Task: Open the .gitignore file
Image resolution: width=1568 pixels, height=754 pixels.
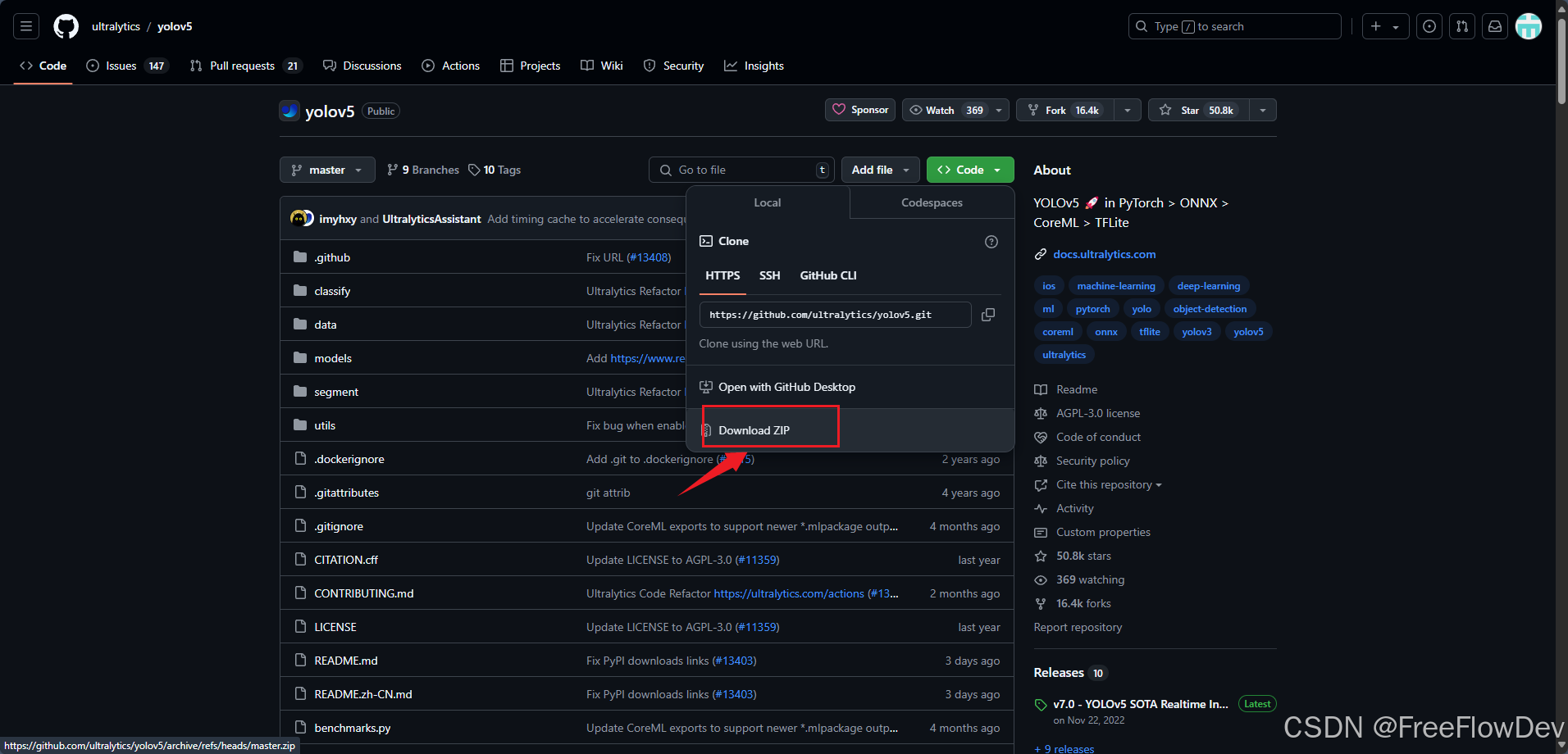Action: 339,526
